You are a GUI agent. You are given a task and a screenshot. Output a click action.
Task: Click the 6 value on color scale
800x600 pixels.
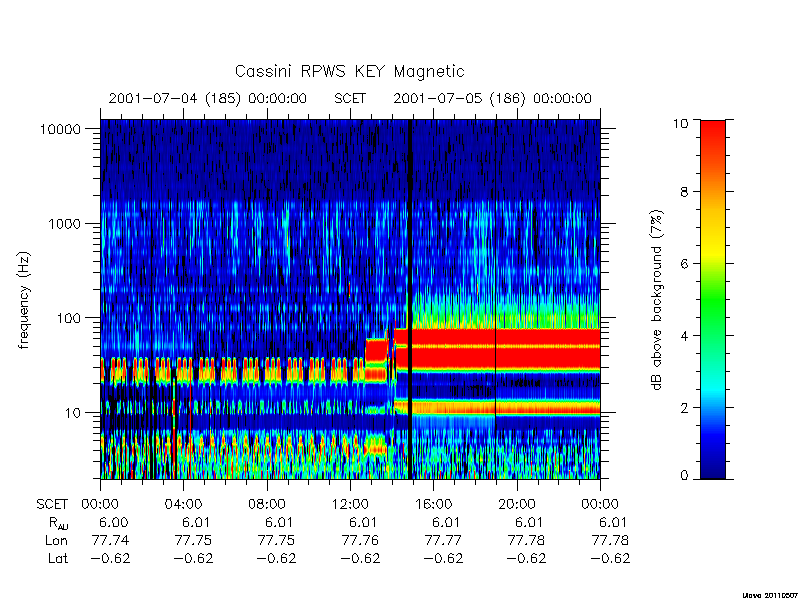[685, 264]
